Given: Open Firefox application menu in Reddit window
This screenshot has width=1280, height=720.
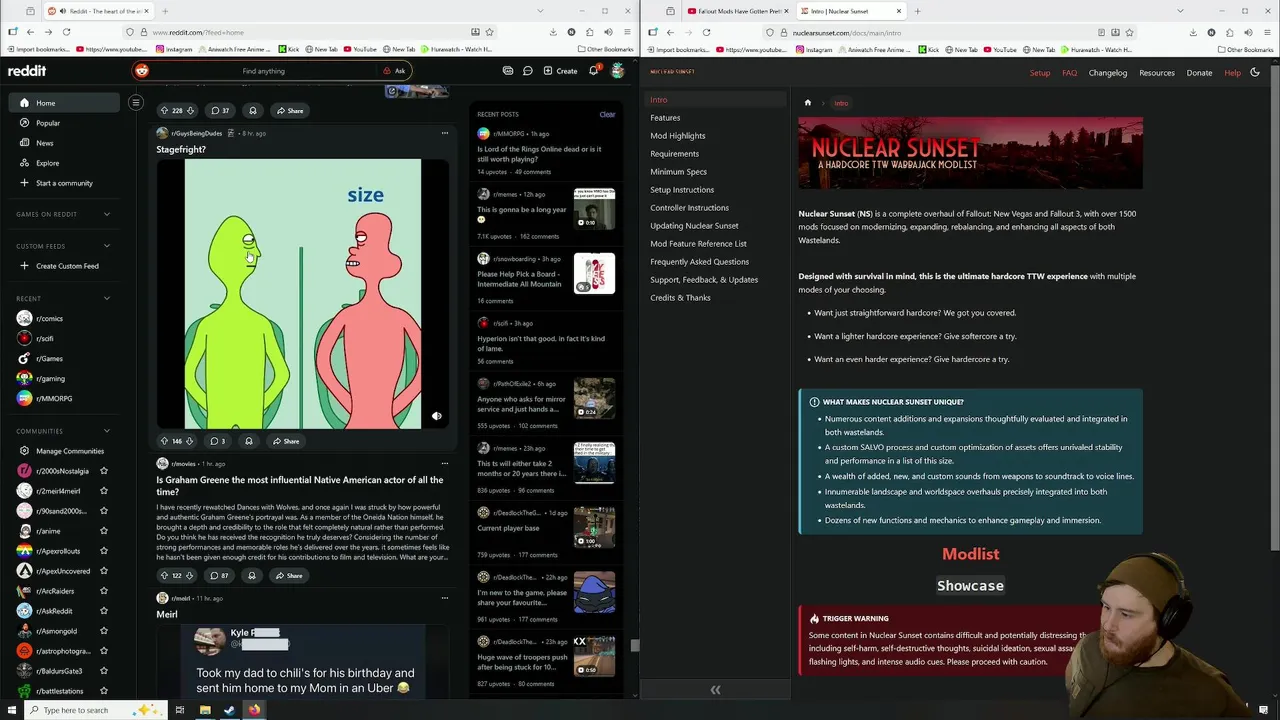Looking at the screenshot, I should click(x=627, y=32).
